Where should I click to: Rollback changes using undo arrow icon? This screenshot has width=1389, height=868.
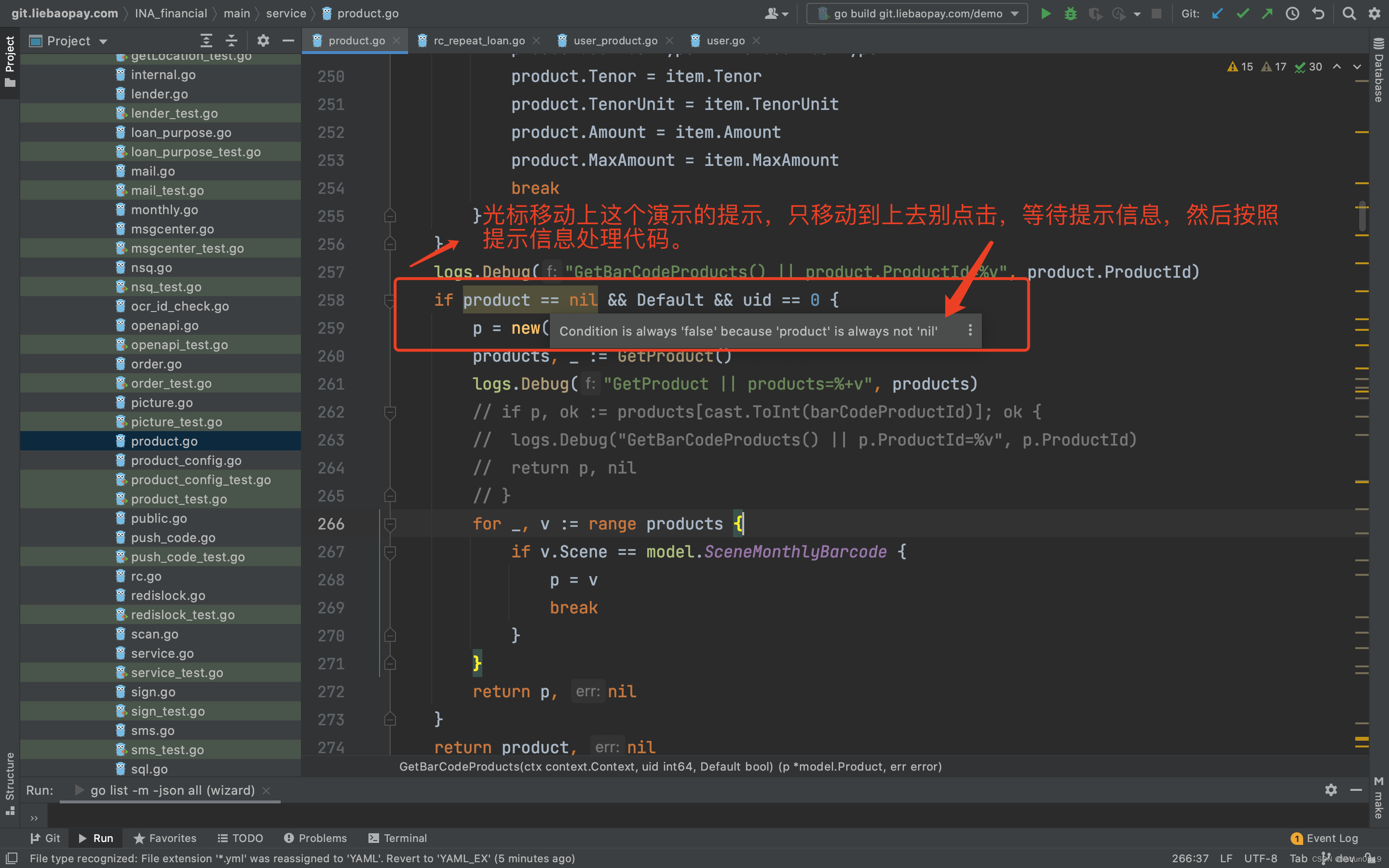1319,13
